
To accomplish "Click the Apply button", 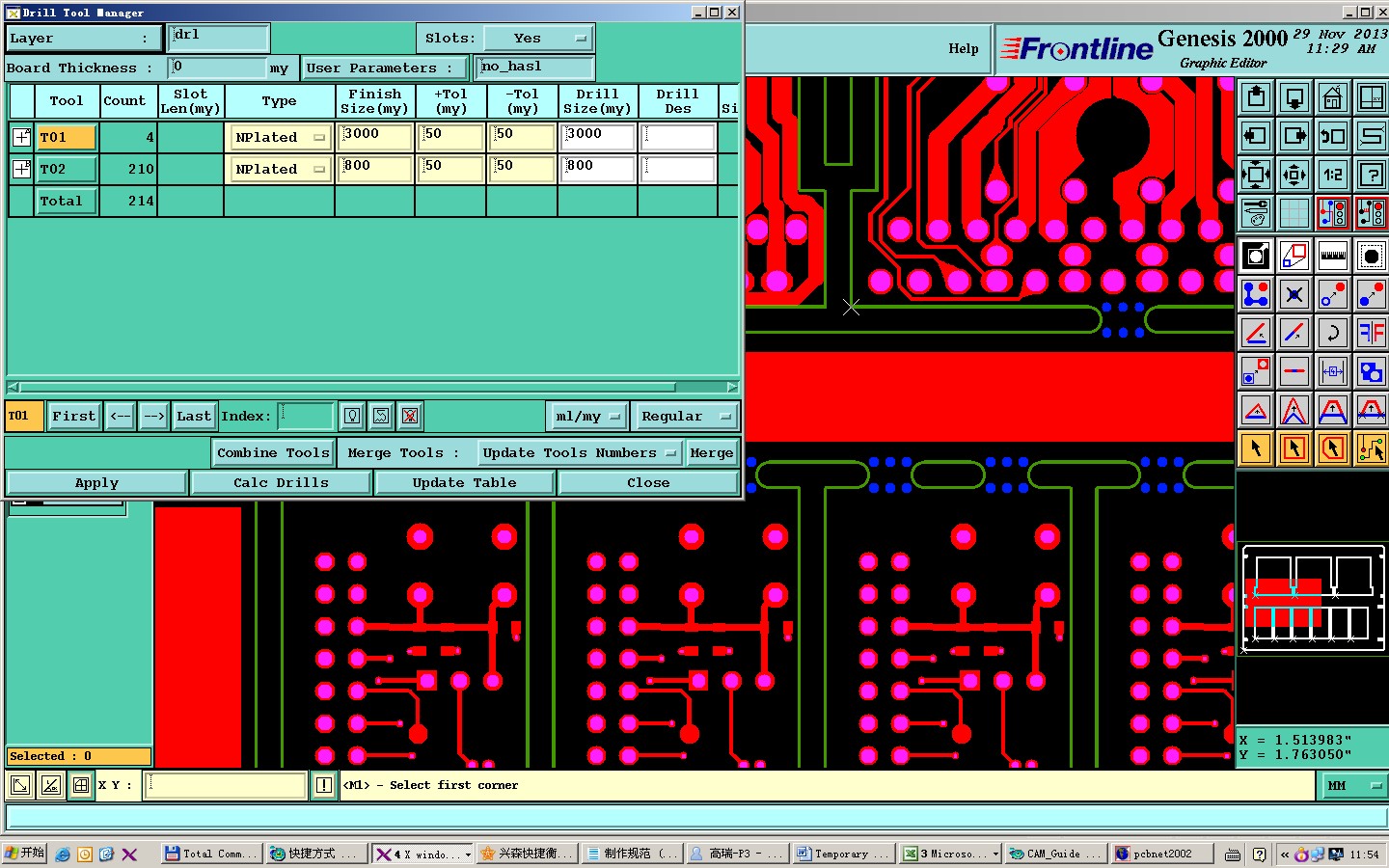I will coord(96,482).
